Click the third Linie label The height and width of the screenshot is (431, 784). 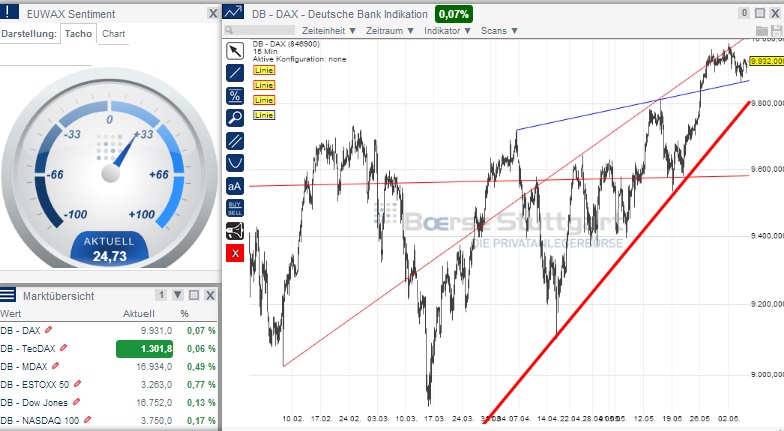[x=264, y=100]
